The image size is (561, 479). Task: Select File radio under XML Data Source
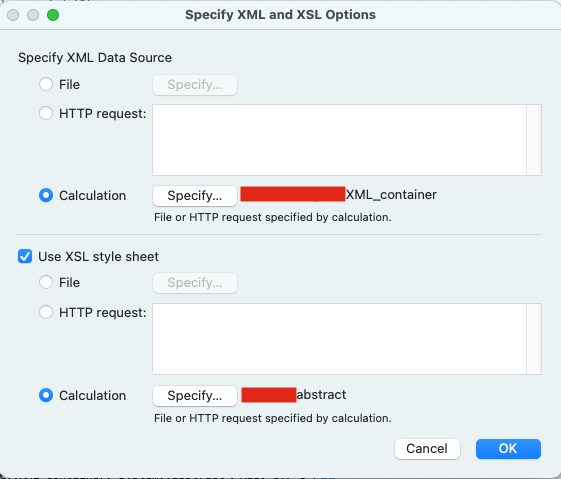[46, 85]
